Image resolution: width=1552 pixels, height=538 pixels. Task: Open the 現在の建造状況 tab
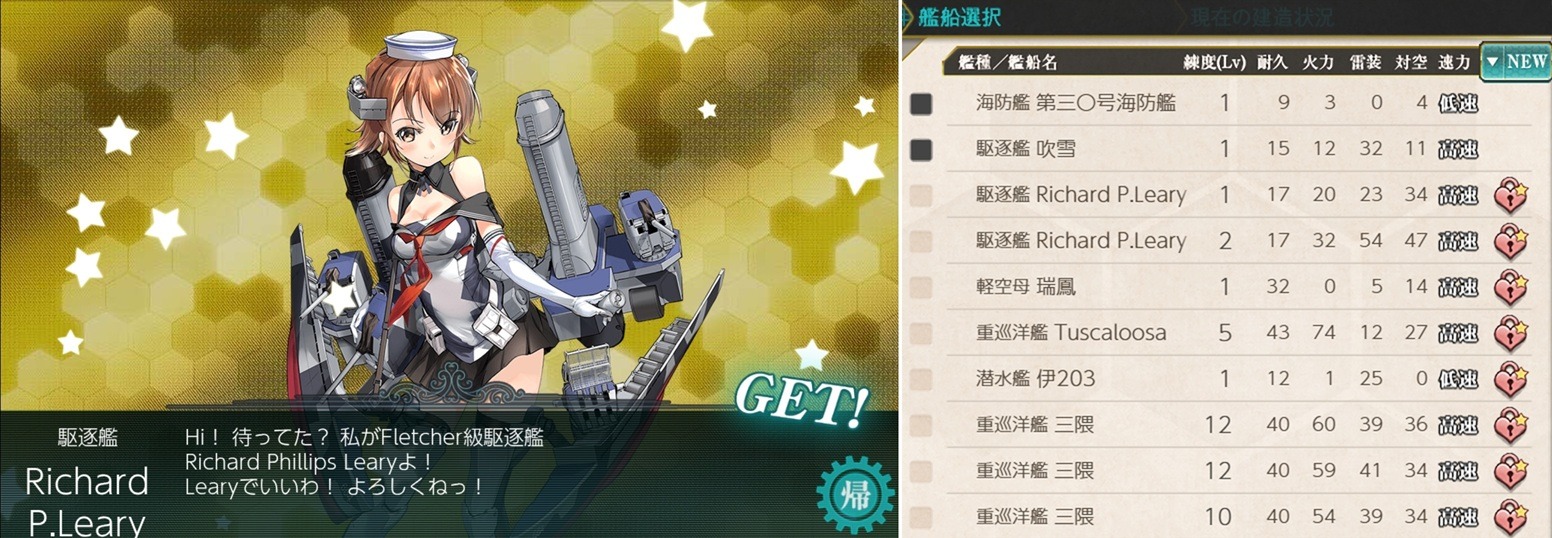pyautogui.click(x=1262, y=17)
